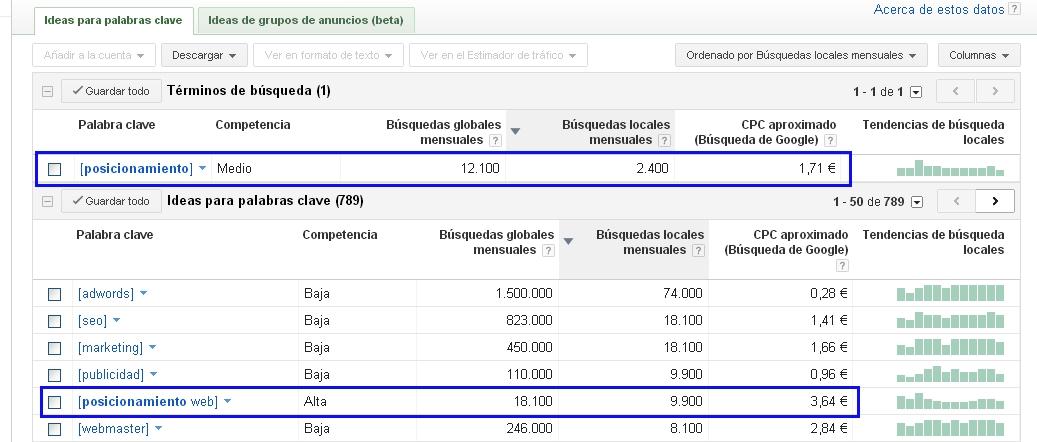
Task: Click Guardar todo in Ideas para palabras clave
Action: point(111,201)
